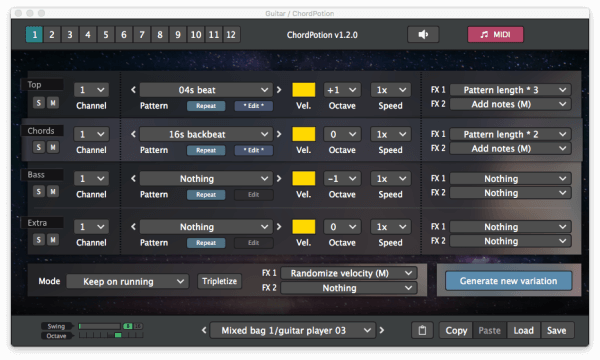The image size is (600, 360).
Task: Go to previous pattern for Top row
Action: [133, 90]
